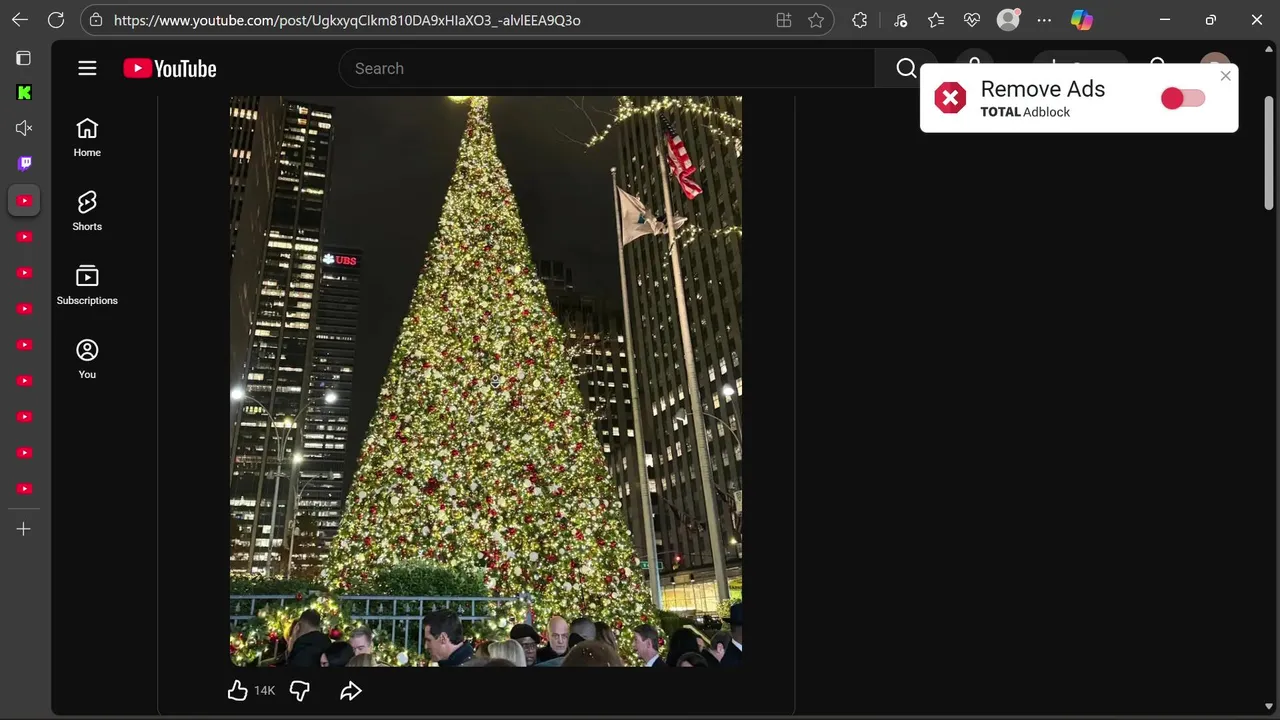
Task: Open Edge Settings and more menu
Action: click(1044, 20)
